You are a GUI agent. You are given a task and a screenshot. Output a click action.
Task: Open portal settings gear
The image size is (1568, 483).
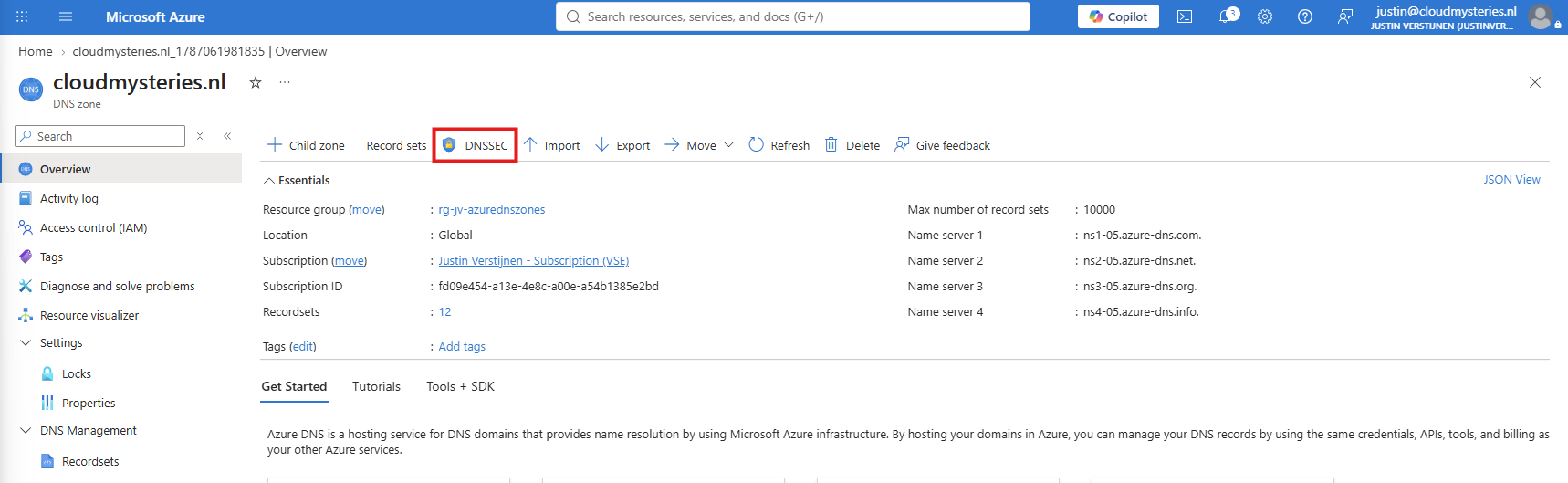tap(1265, 16)
